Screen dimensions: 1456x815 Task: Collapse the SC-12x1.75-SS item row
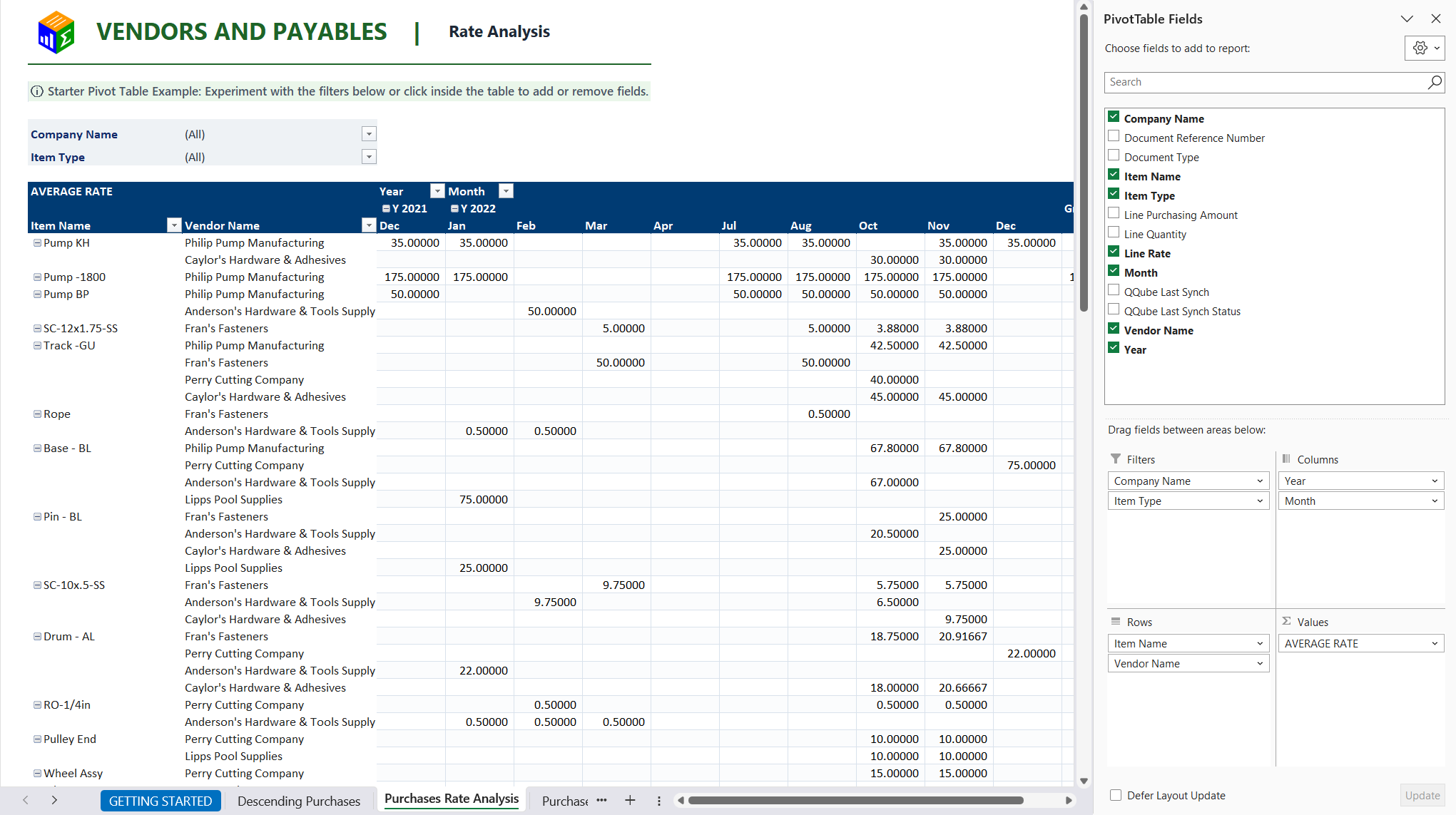pos(37,328)
